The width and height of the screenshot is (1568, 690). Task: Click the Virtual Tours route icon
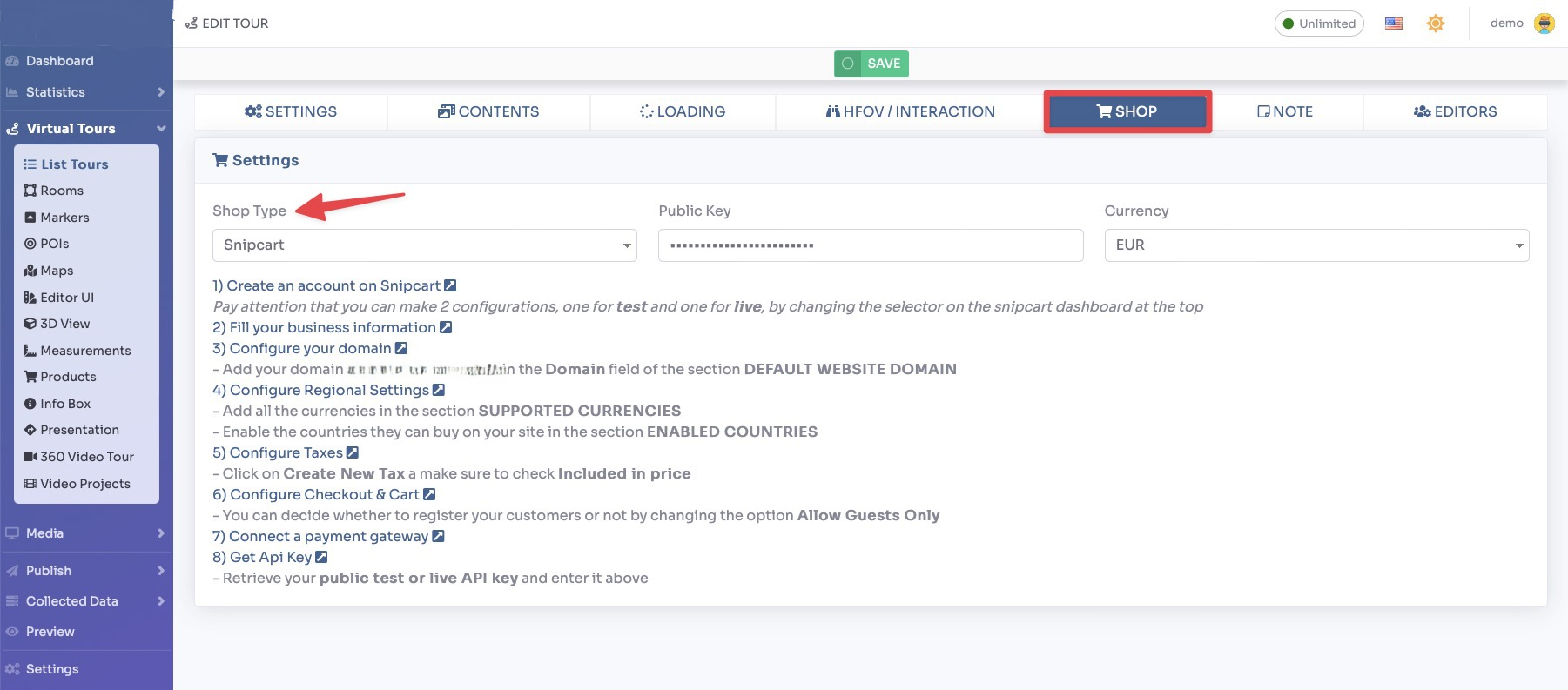[x=13, y=129]
